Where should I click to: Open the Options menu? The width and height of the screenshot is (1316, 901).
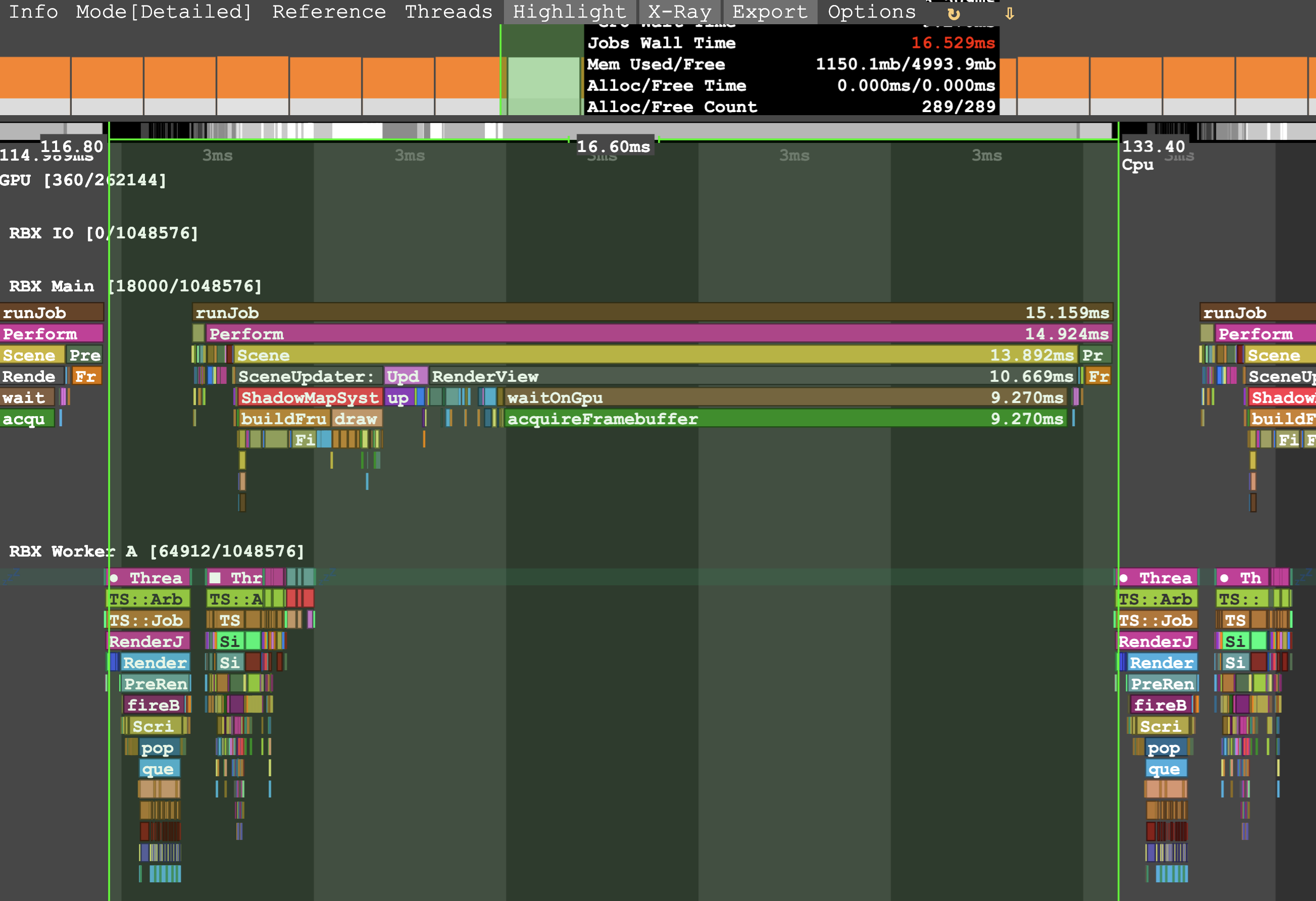[872, 12]
